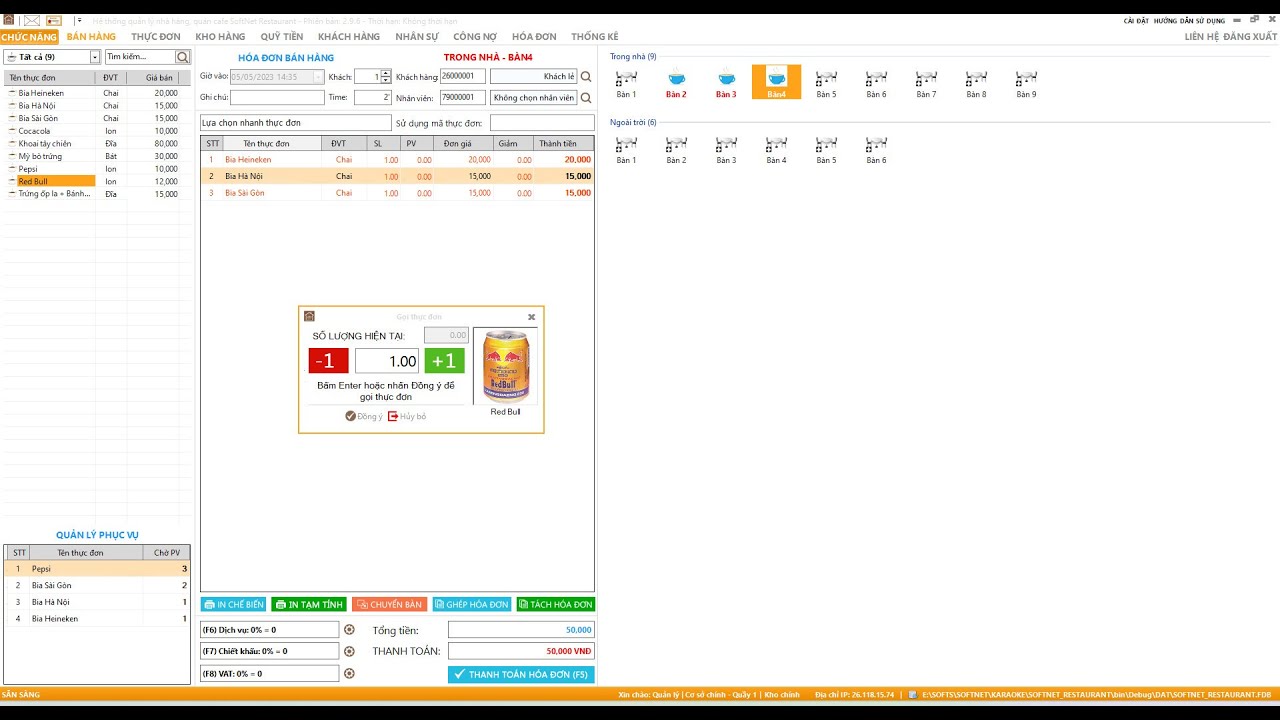This screenshot has height=720, width=1280.
Task: Open quick access toolbar dropdown arrow
Action: [x=78, y=20]
